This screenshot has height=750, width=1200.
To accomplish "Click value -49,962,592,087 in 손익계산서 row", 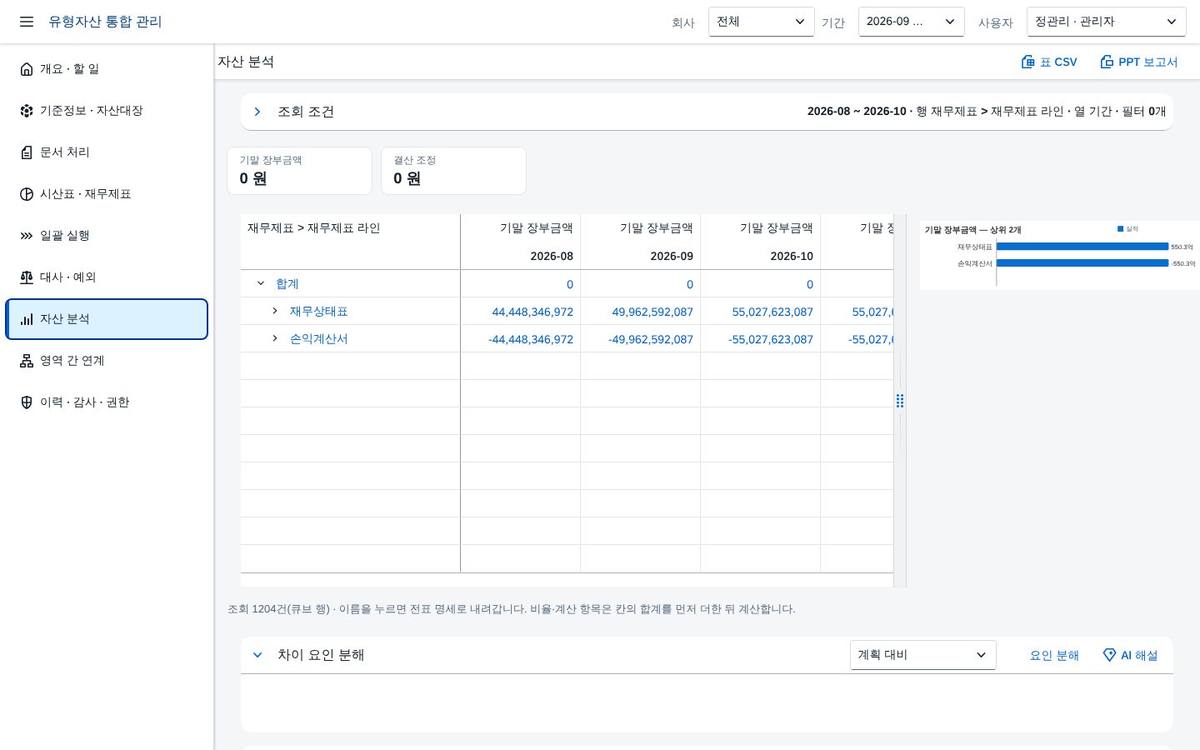I will tap(650, 340).
